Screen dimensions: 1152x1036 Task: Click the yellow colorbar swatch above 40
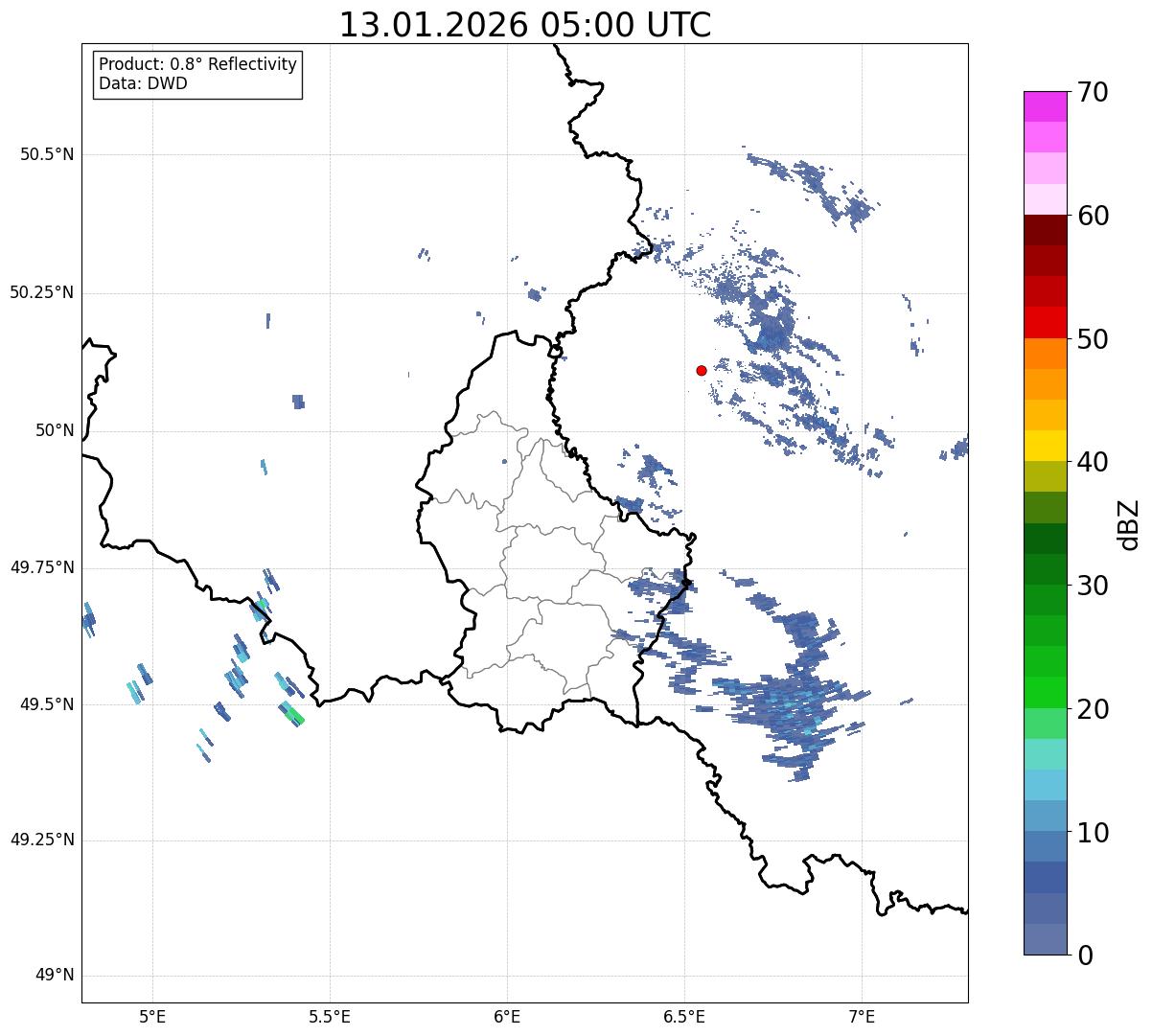pos(1045,446)
